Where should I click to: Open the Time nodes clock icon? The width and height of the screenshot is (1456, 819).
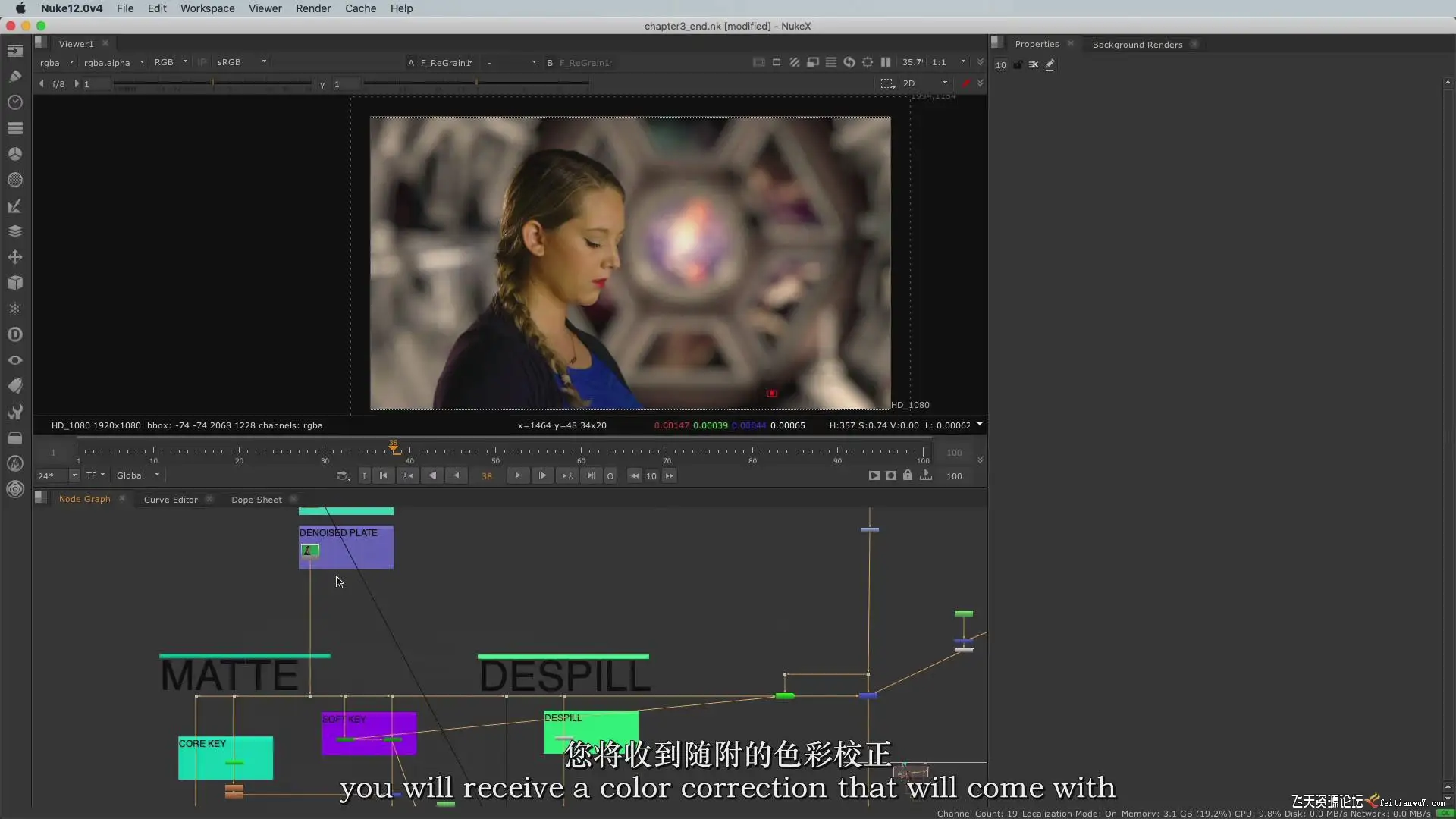[15, 102]
